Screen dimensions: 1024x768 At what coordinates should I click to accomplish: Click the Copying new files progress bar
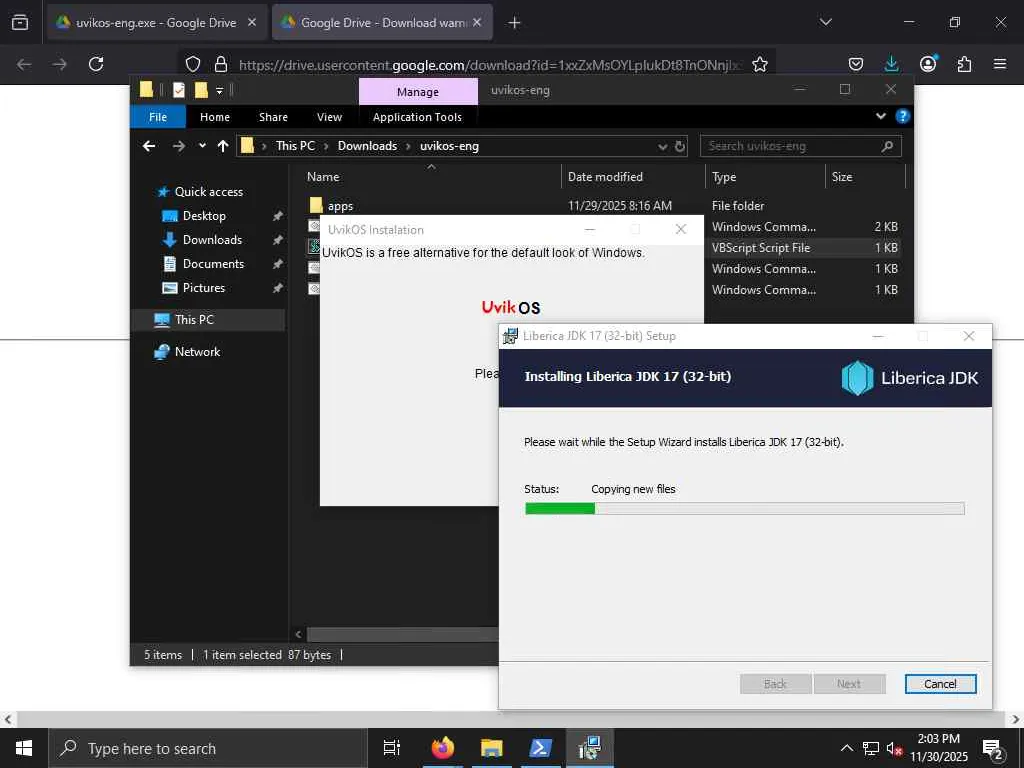tap(744, 509)
